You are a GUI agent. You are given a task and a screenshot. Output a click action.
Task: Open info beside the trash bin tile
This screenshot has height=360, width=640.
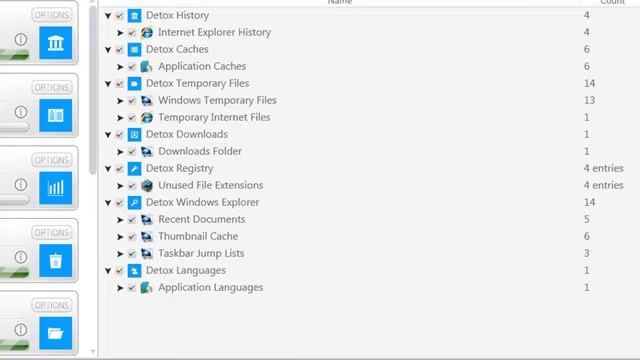tap(21, 257)
